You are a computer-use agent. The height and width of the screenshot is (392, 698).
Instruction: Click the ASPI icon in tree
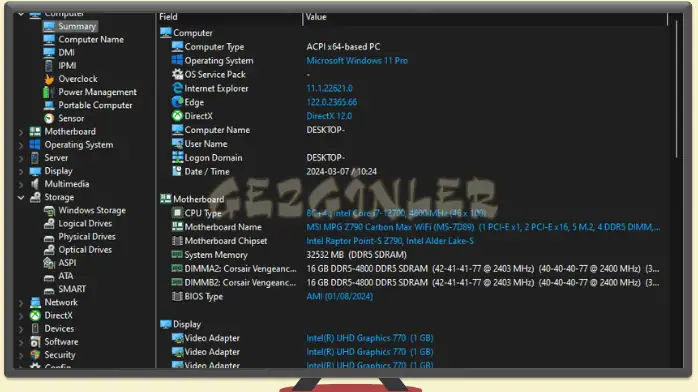click(x=49, y=263)
